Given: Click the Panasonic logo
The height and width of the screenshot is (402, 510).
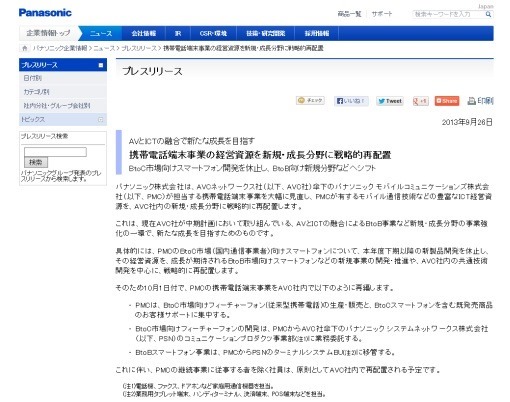Looking at the screenshot, I should [45, 13].
